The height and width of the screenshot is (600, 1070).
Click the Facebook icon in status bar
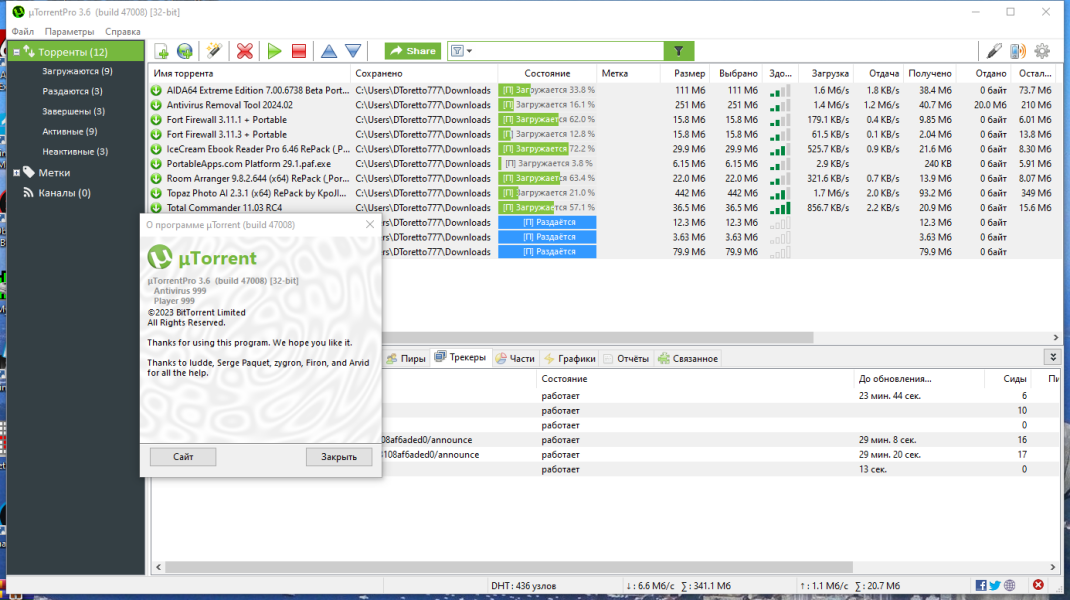[981, 586]
